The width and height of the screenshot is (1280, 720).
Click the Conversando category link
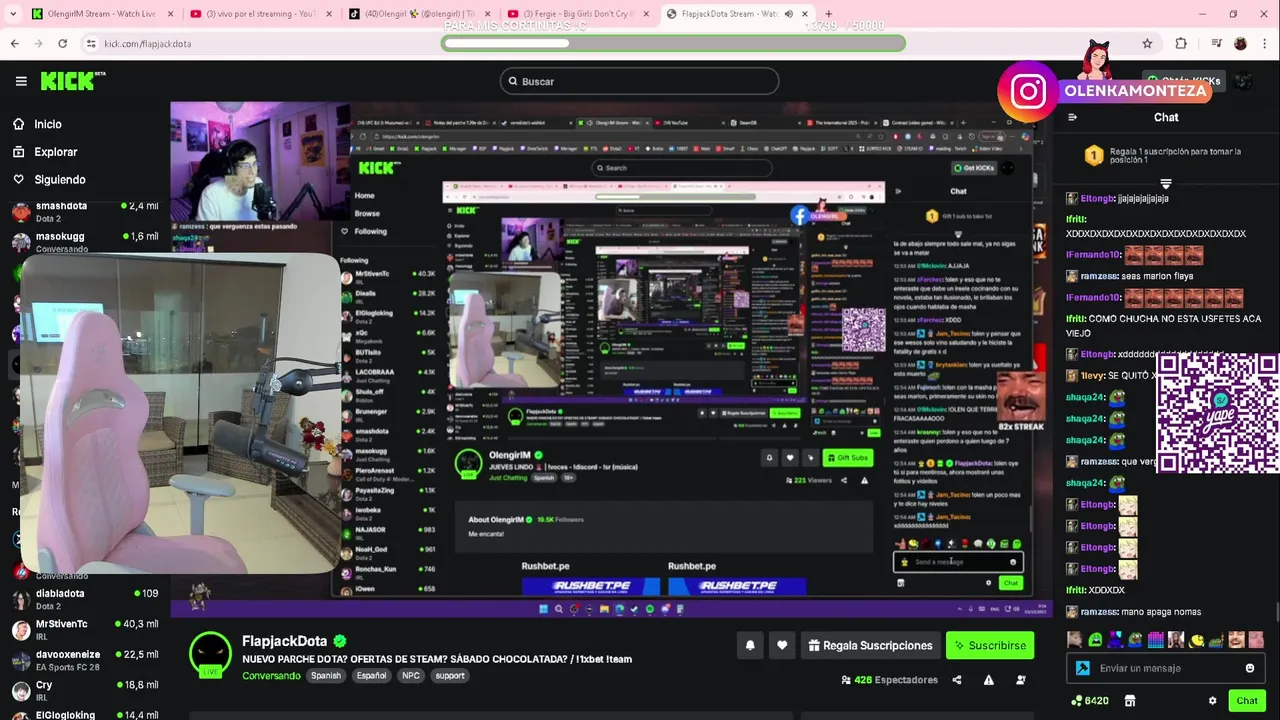point(271,676)
